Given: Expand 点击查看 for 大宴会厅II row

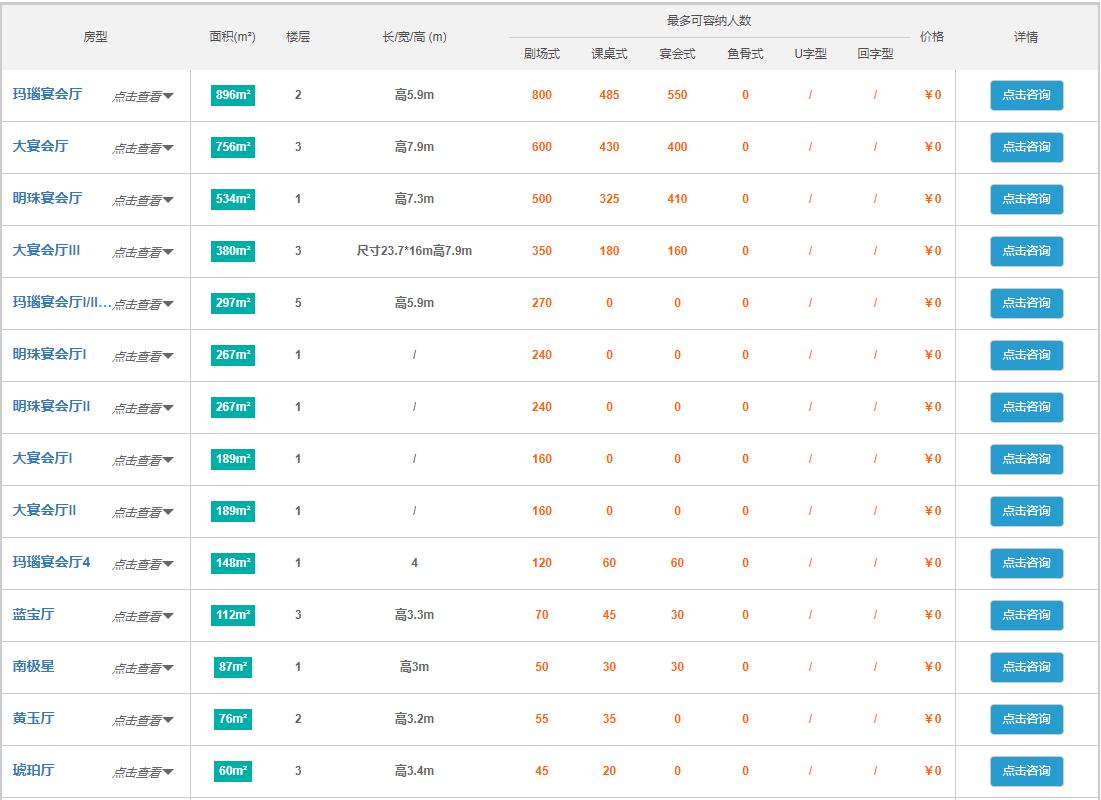Looking at the screenshot, I should 143,511.
